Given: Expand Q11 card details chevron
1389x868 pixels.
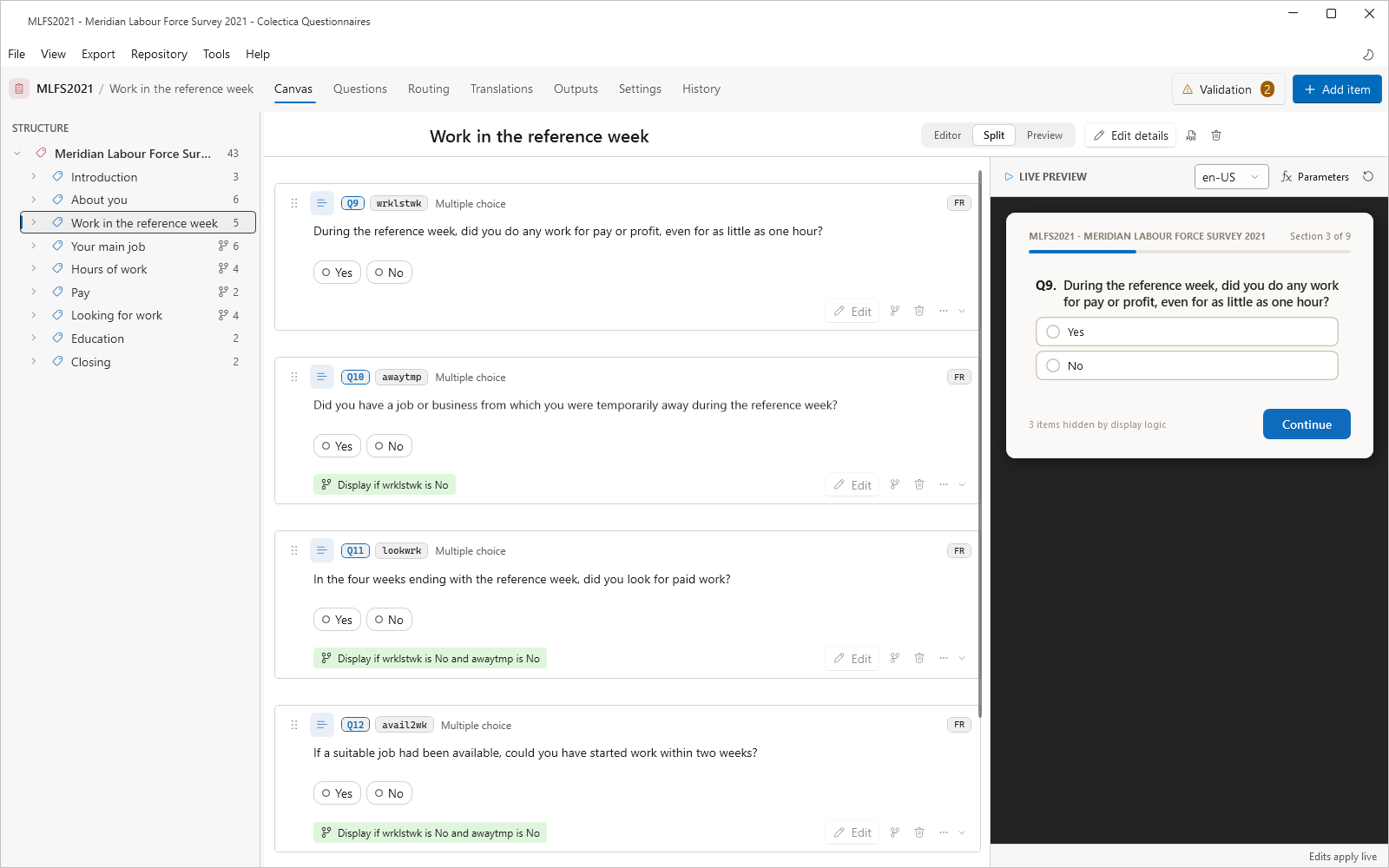Looking at the screenshot, I should click(962, 658).
